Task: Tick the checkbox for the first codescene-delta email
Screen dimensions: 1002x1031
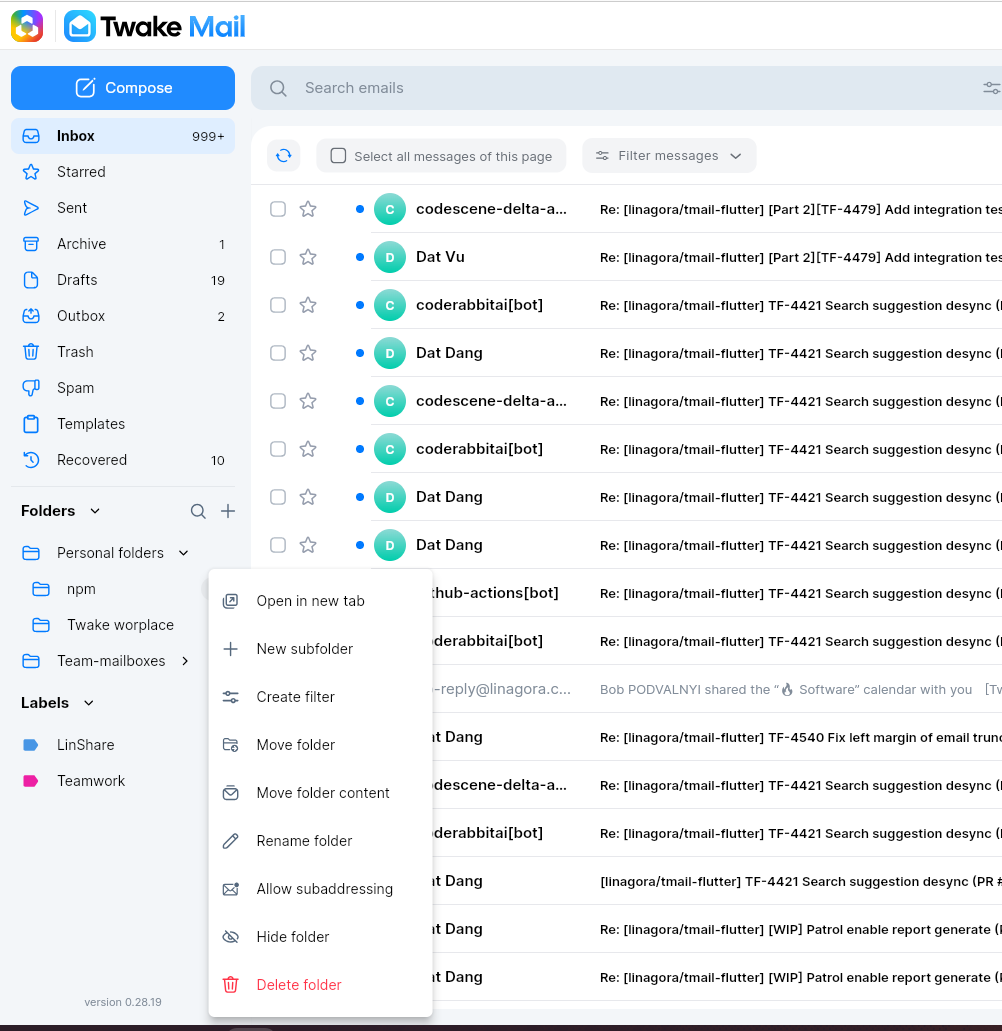Action: pos(278,209)
